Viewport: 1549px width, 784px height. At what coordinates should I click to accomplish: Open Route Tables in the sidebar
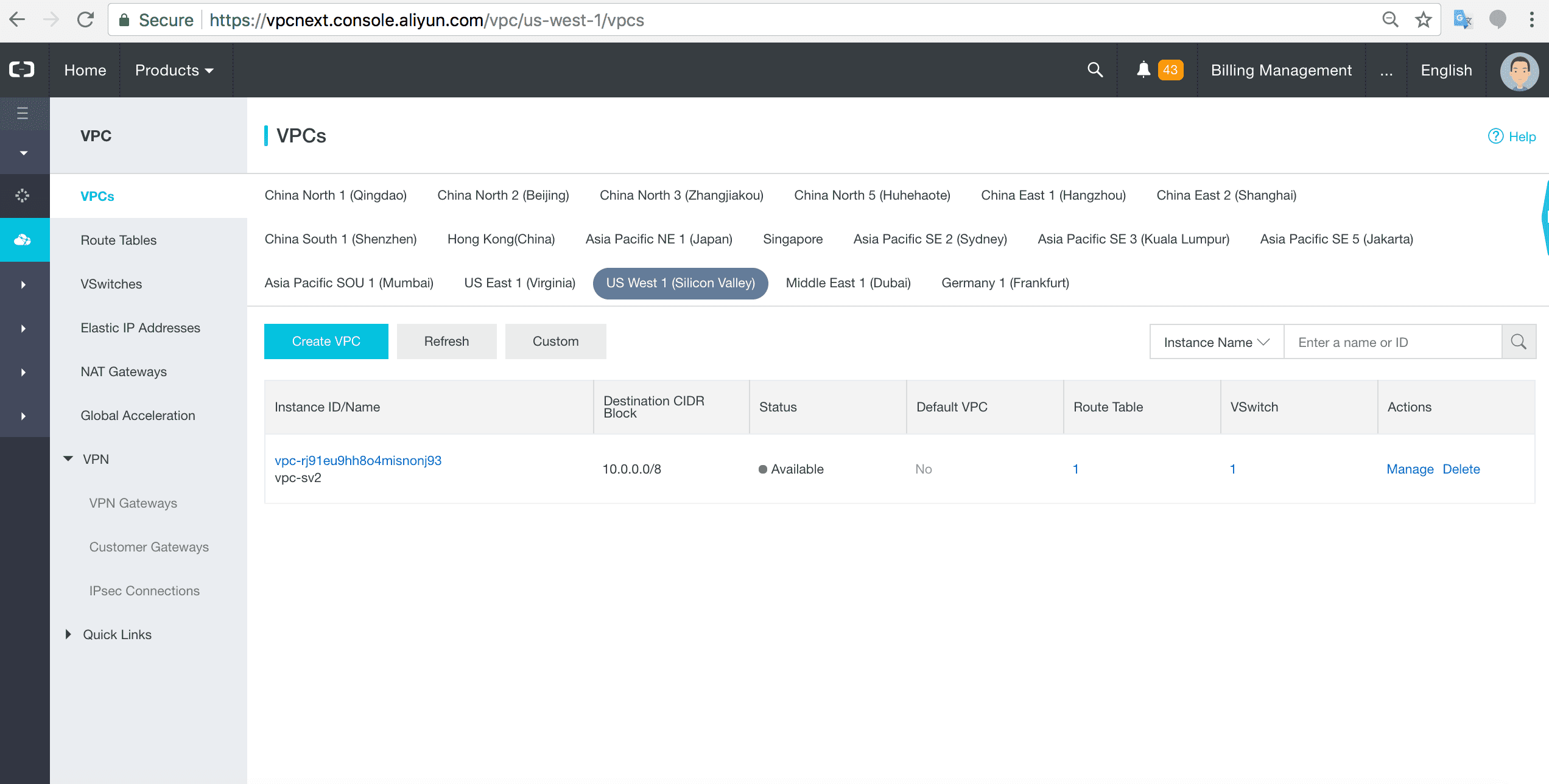pyautogui.click(x=118, y=240)
